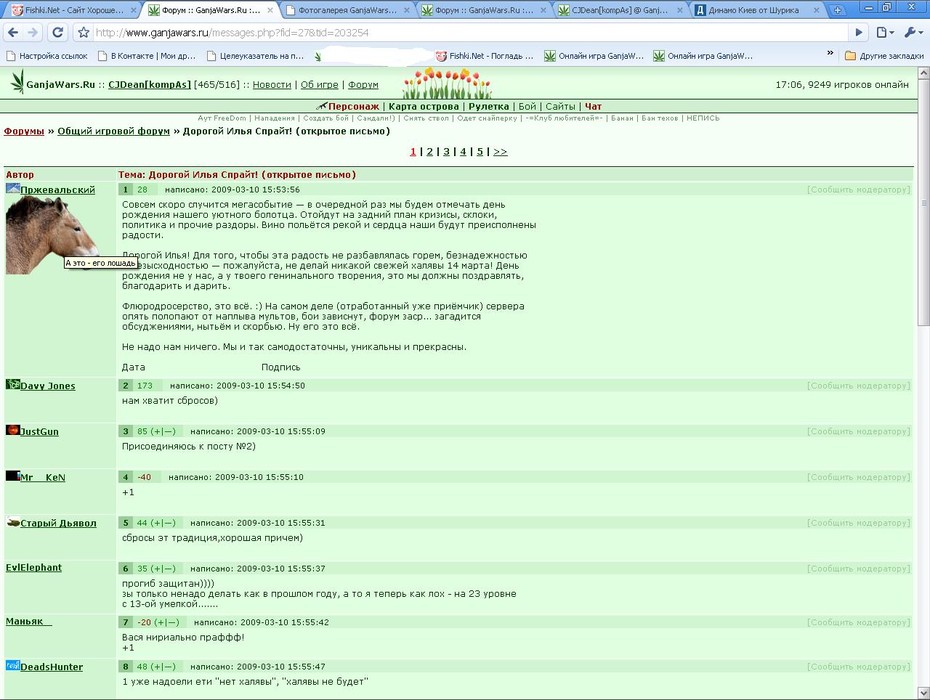Expand the hidden bookmarks chevron
Screen dimensions: 930x700
click(830, 54)
